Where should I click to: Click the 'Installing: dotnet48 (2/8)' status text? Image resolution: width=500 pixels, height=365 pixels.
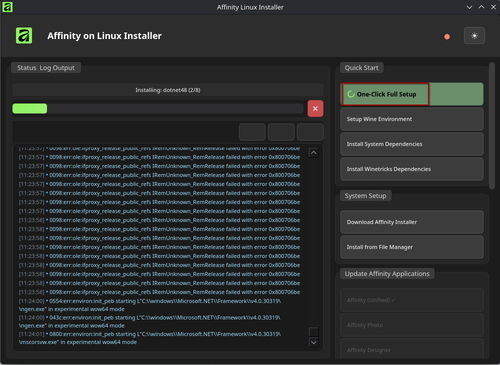click(x=168, y=90)
